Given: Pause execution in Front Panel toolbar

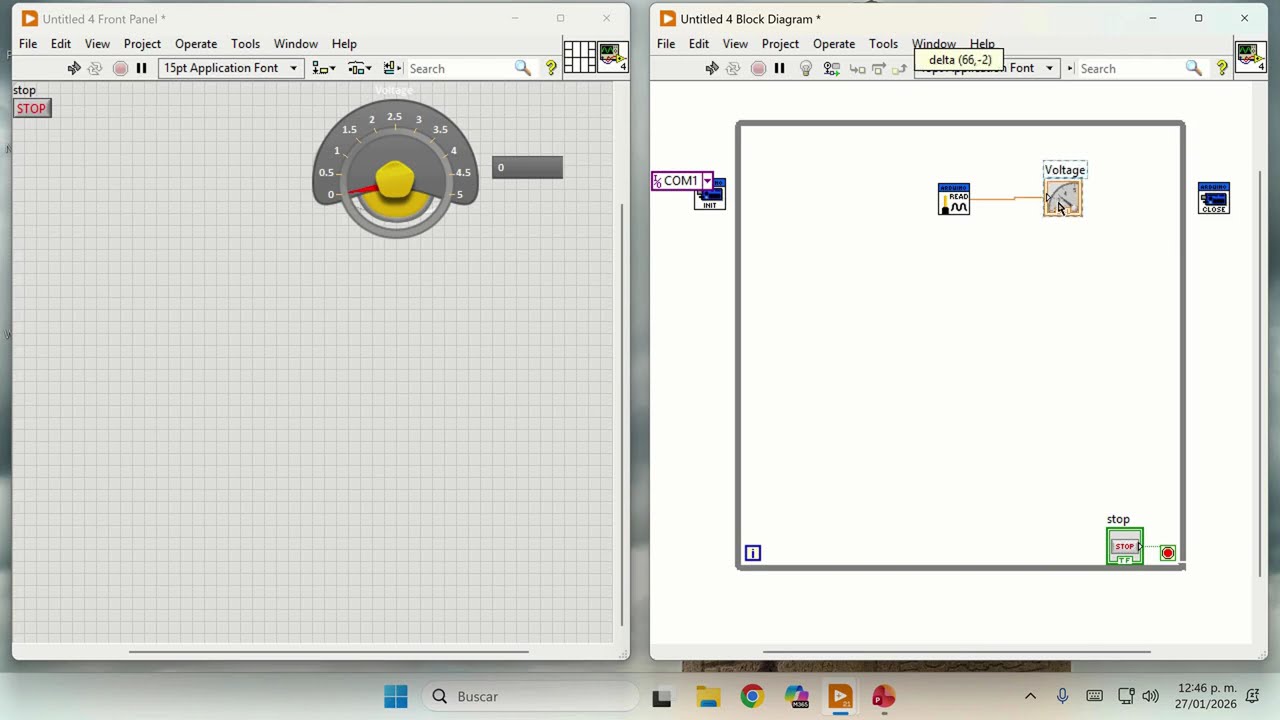Looking at the screenshot, I should pos(141,68).
